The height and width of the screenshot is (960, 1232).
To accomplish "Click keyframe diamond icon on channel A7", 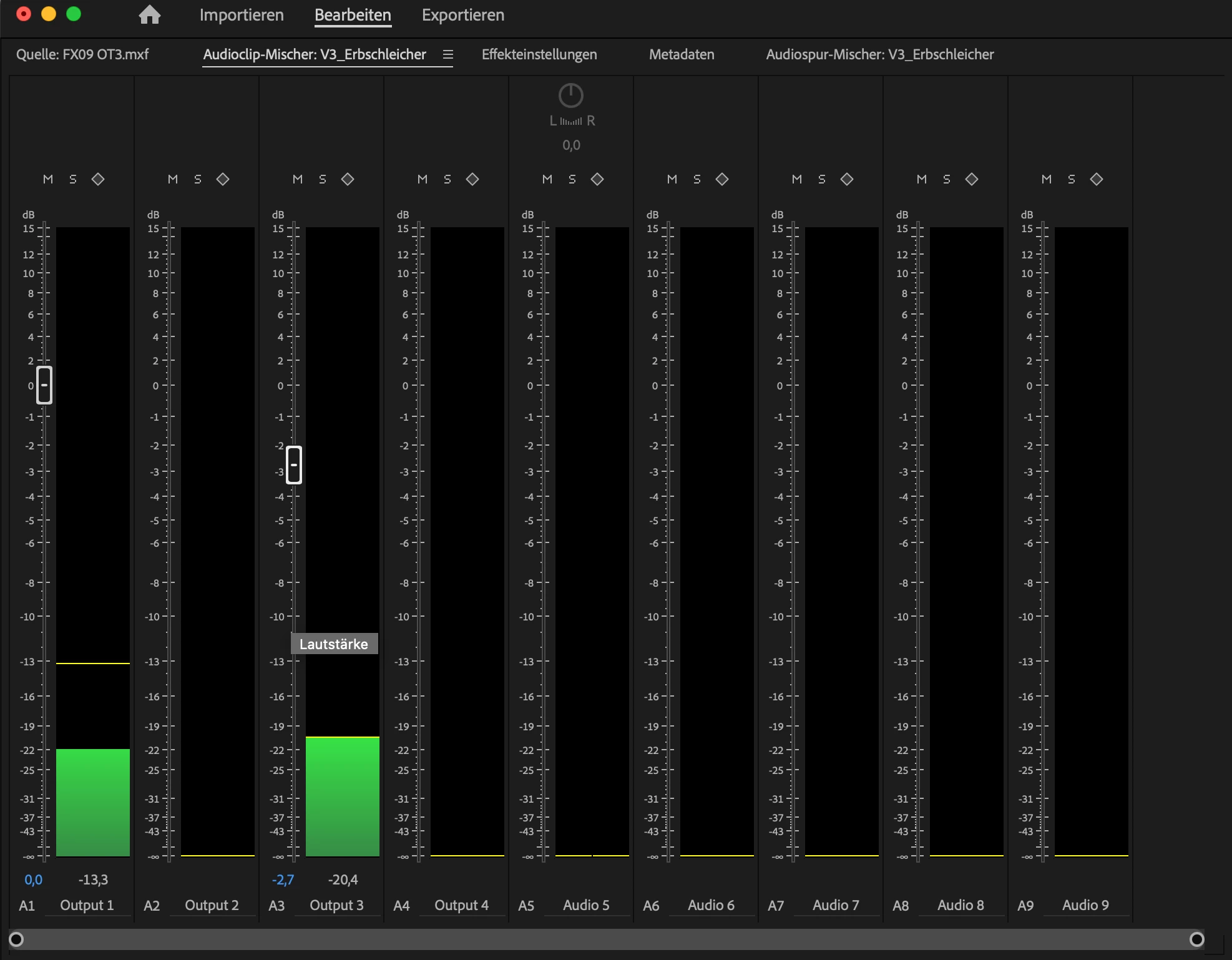I will click(x=847, y=179).
